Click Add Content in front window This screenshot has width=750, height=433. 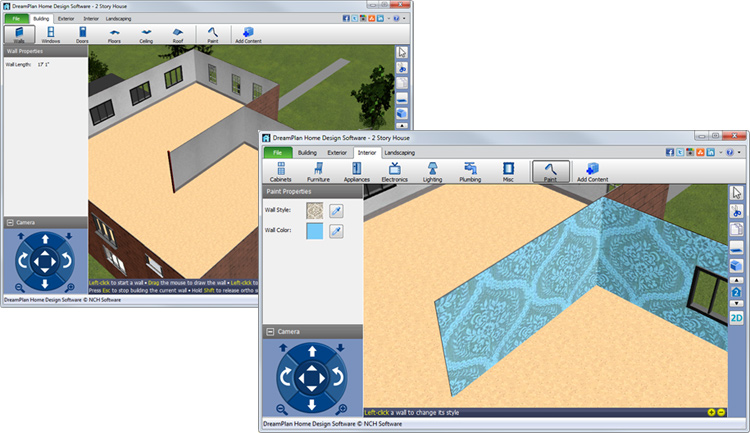point(592,172)
